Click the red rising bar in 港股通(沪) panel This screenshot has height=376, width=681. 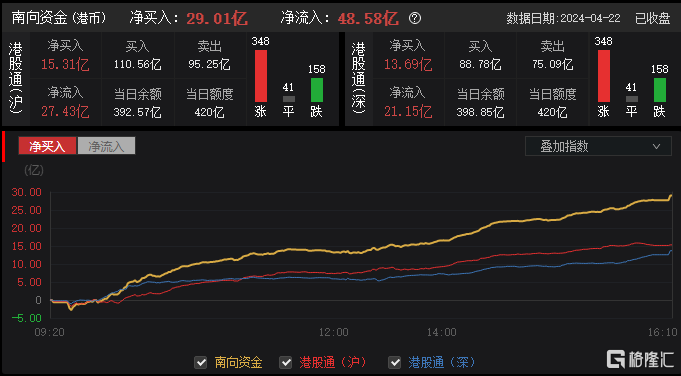(261, 76)
